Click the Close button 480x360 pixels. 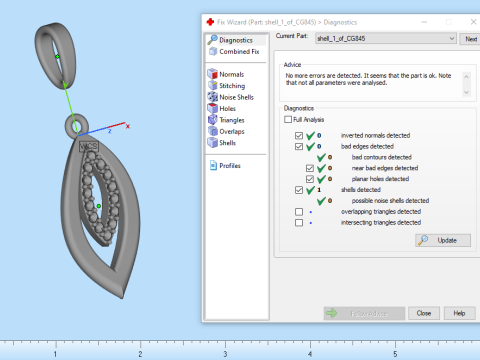[424, 313]
